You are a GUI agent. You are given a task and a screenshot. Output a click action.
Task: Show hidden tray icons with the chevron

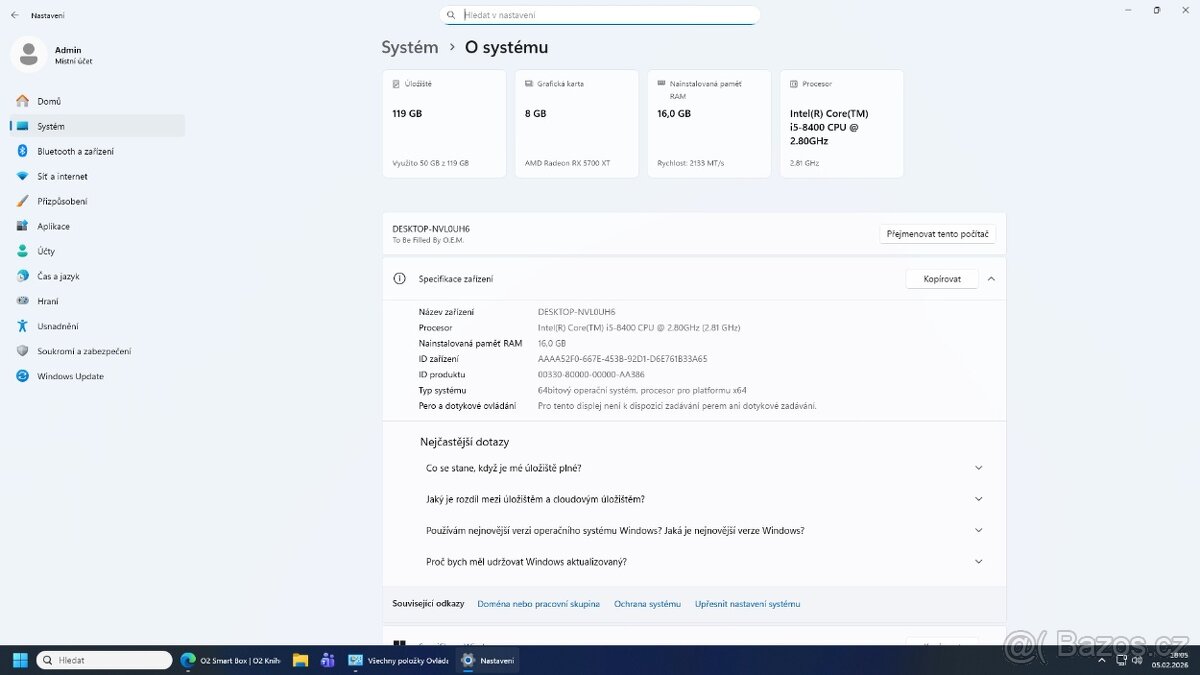click(1102, 660)
